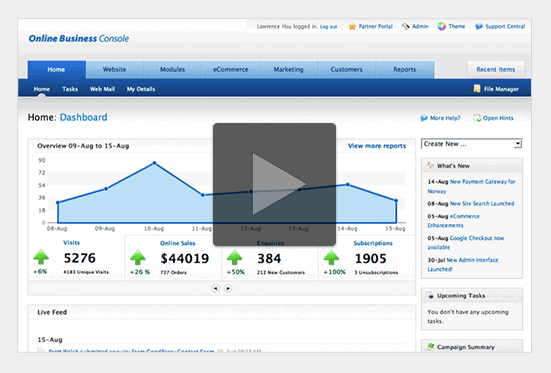This screenshot has height=373, width=551.
Task: Open Support Central speech bubble icon
Action: [x=479, y=26]
